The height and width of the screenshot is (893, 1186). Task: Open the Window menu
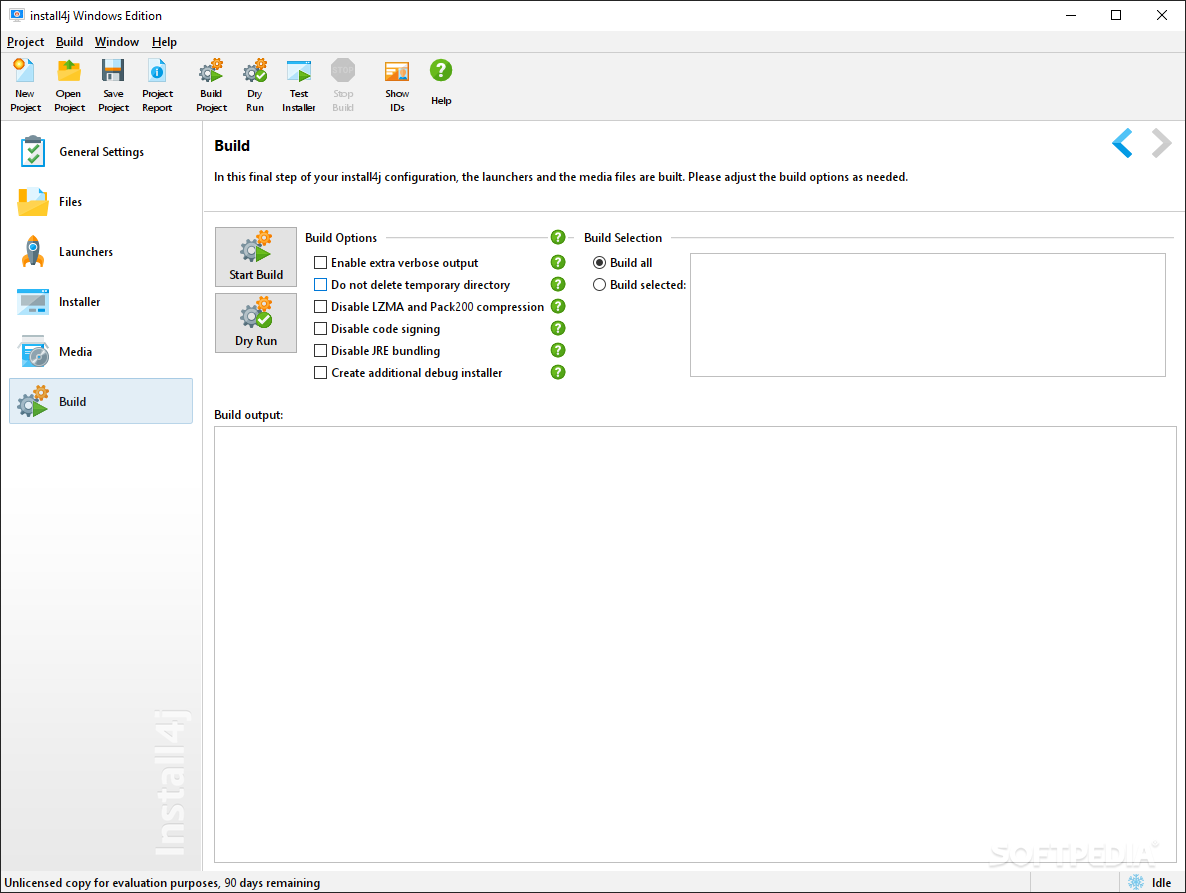116,42
